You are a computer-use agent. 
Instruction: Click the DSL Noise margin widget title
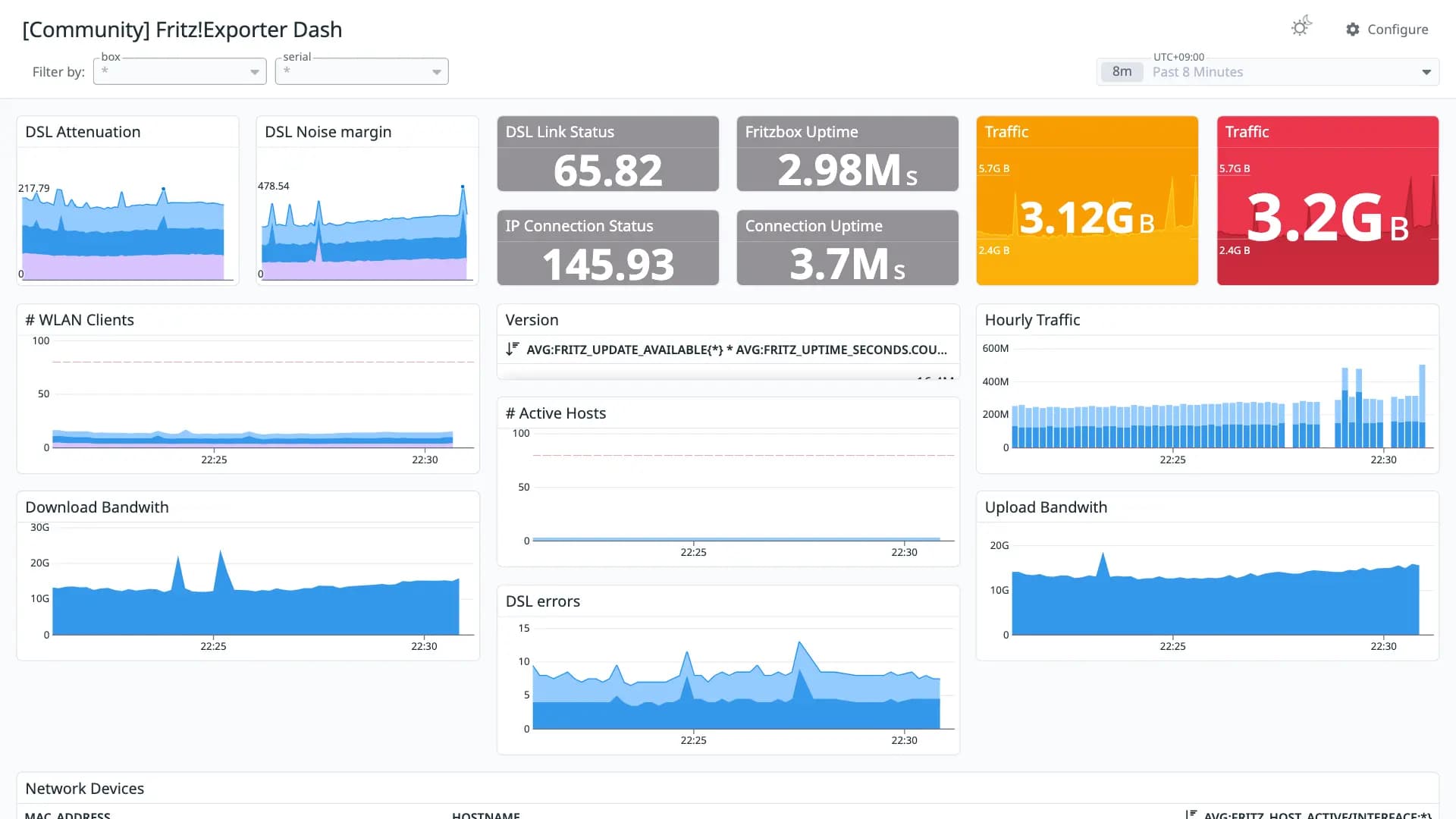pyautogui.click(x=328, y=132)
